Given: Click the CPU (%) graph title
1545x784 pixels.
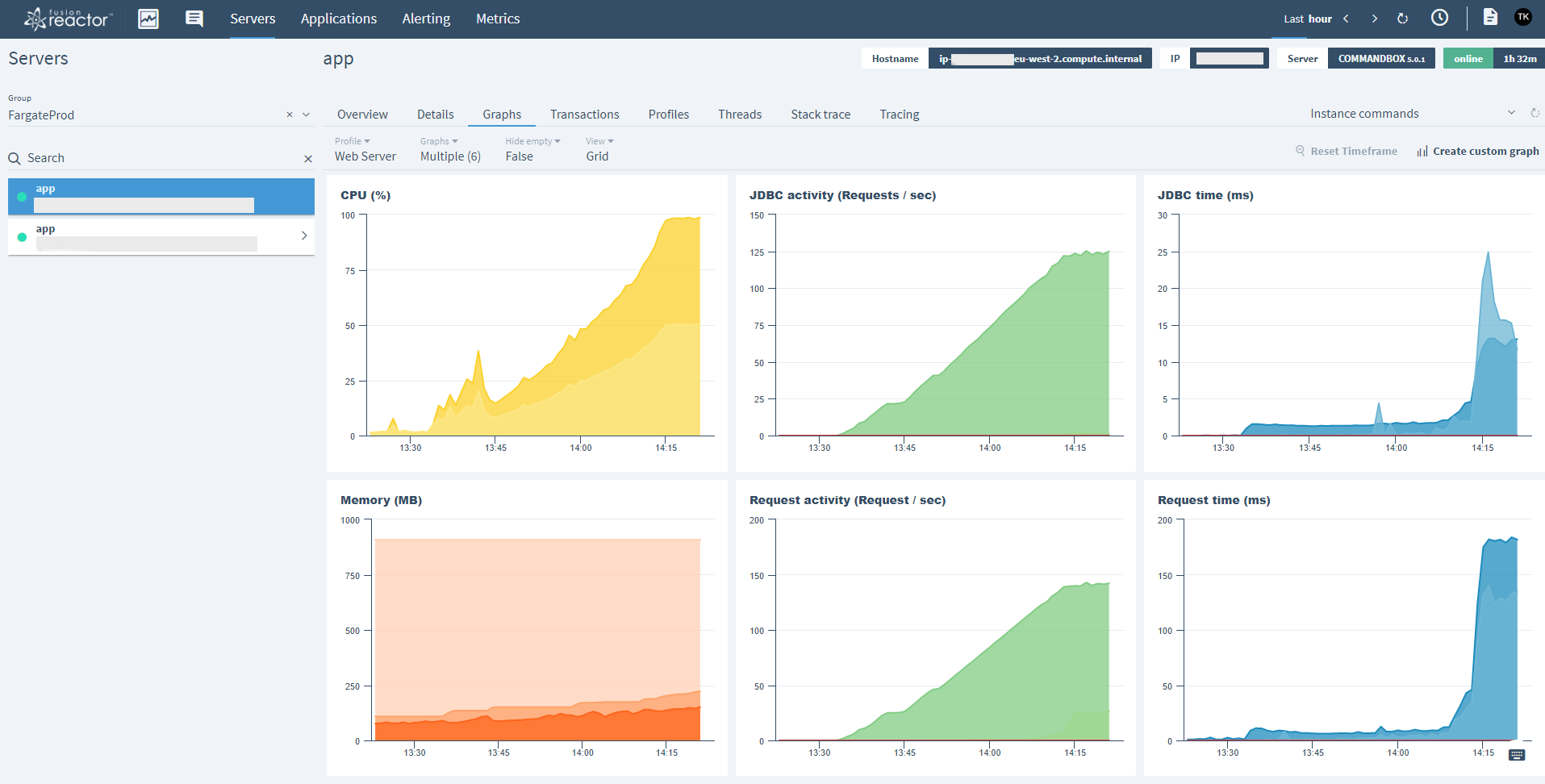Looking at the screenshot, I should click(365, 195).
